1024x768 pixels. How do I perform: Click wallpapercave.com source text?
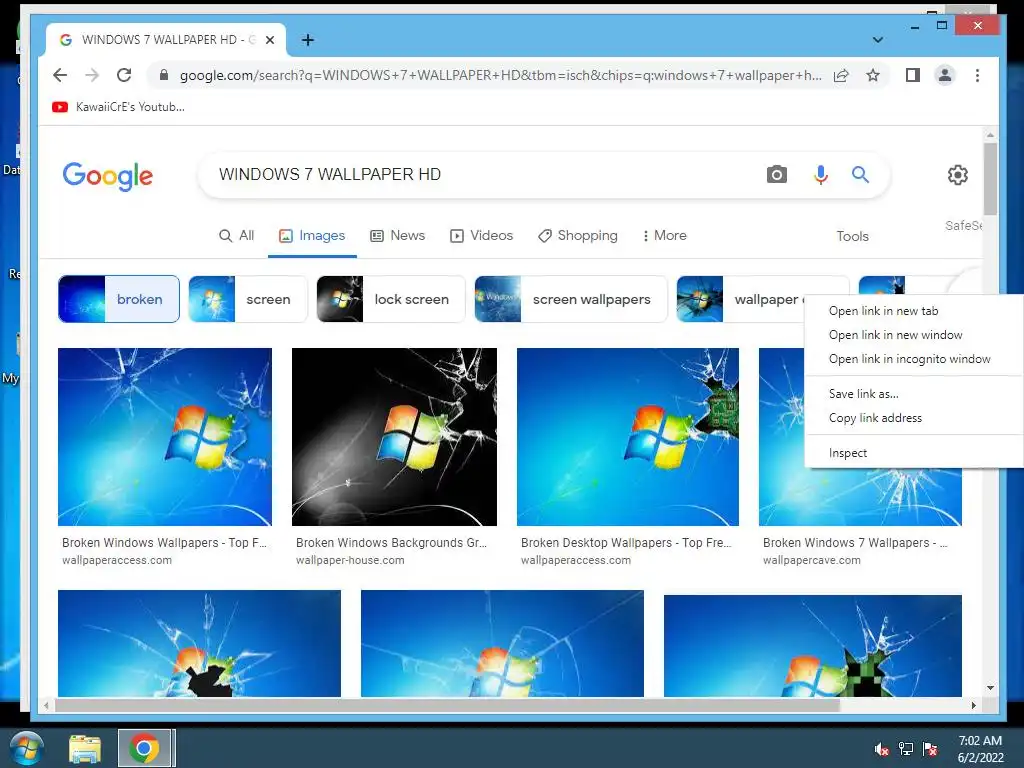(x=811, y=560)
